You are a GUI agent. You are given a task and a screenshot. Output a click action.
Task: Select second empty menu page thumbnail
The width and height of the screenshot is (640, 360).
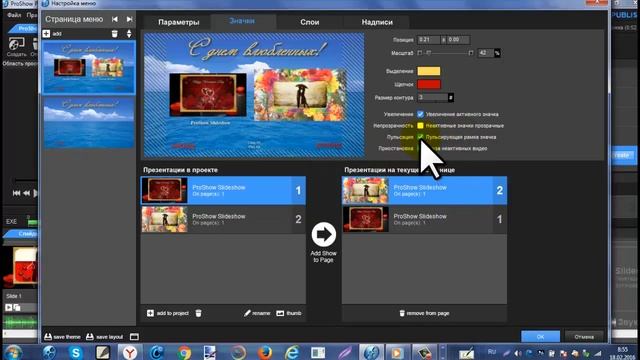pyautogui.click(x=89, y=122)
